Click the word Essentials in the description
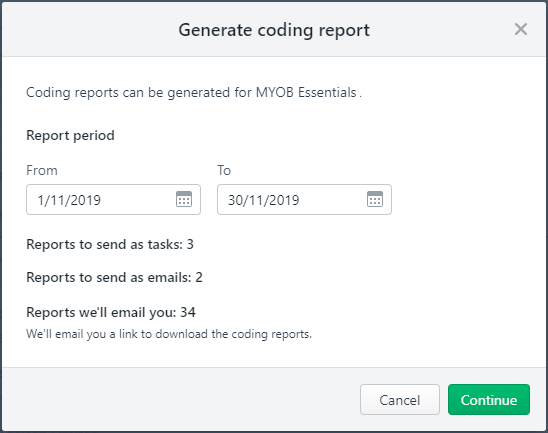This screenshot has height=433, width=548. click(327, 93)
